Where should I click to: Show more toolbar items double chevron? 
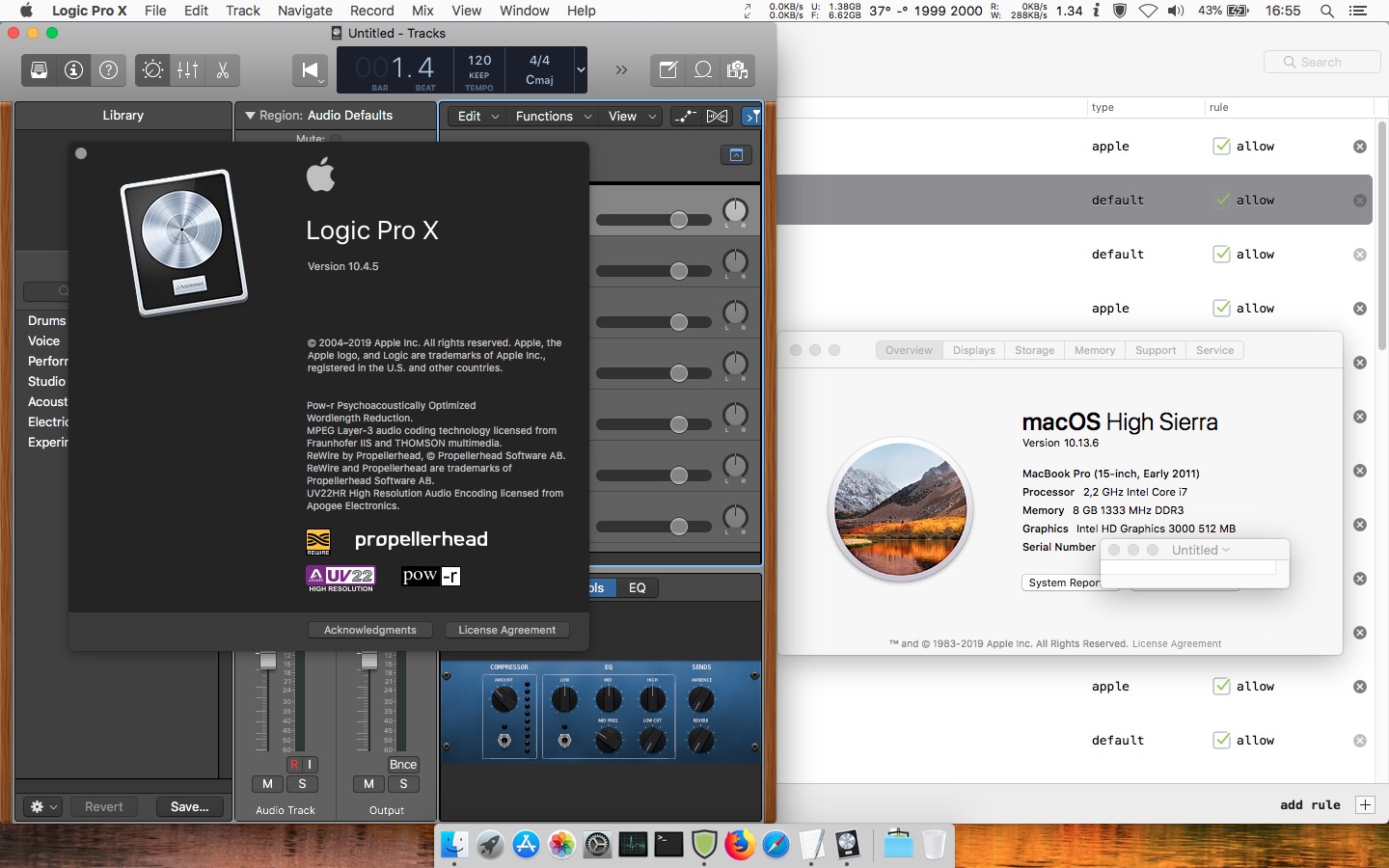[x=621, y=69]
